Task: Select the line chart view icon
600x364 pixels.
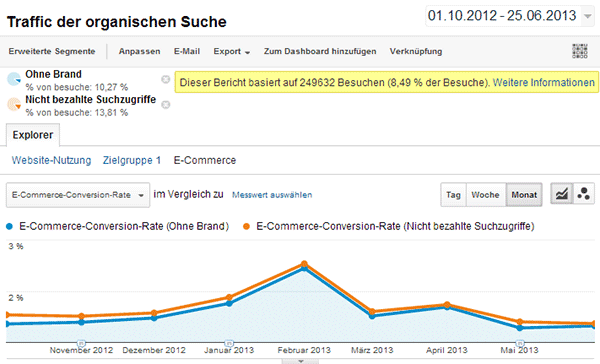Action: pyautogui.click(x=561, y=194)
